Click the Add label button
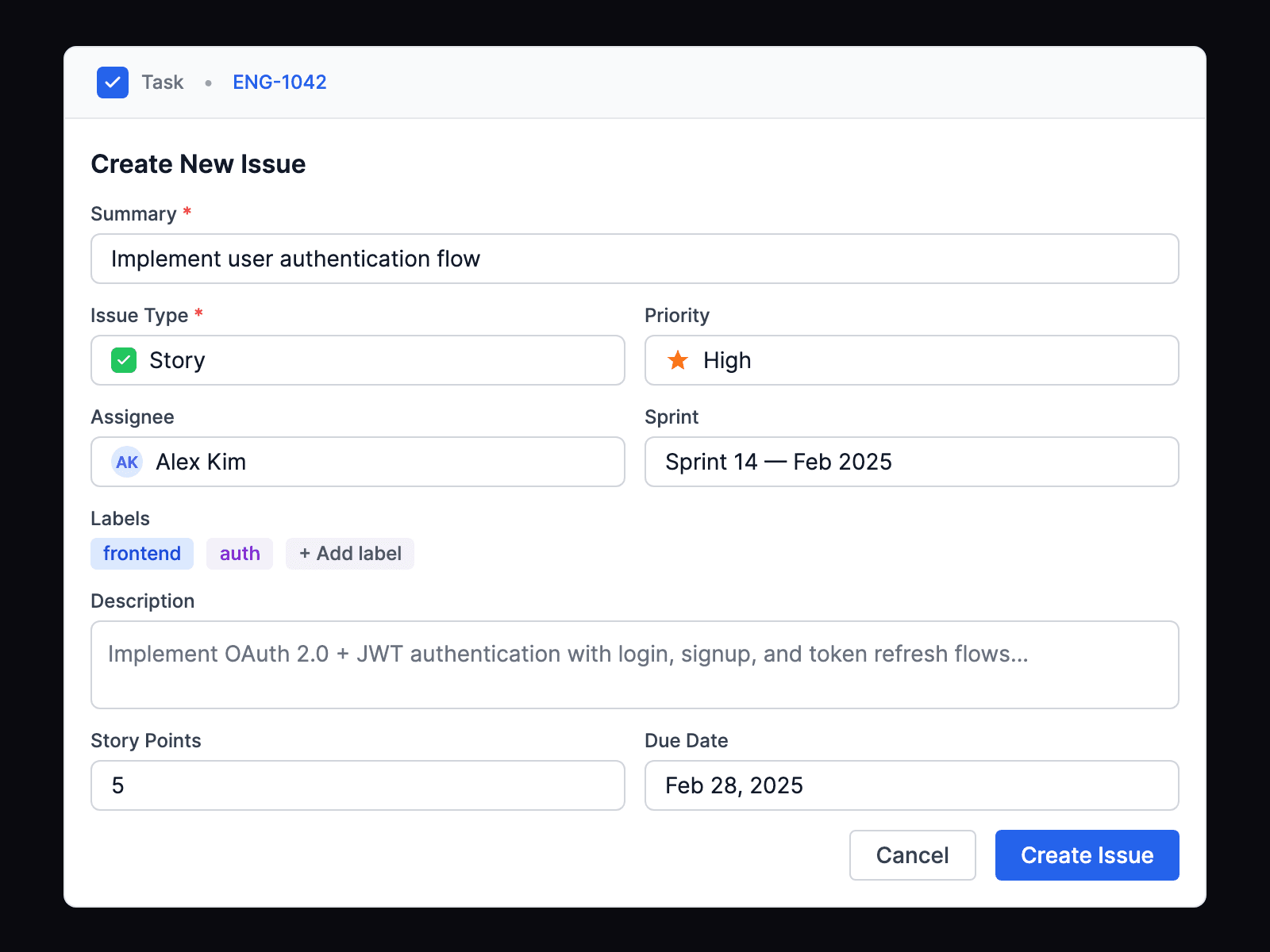 coord(349,553)
